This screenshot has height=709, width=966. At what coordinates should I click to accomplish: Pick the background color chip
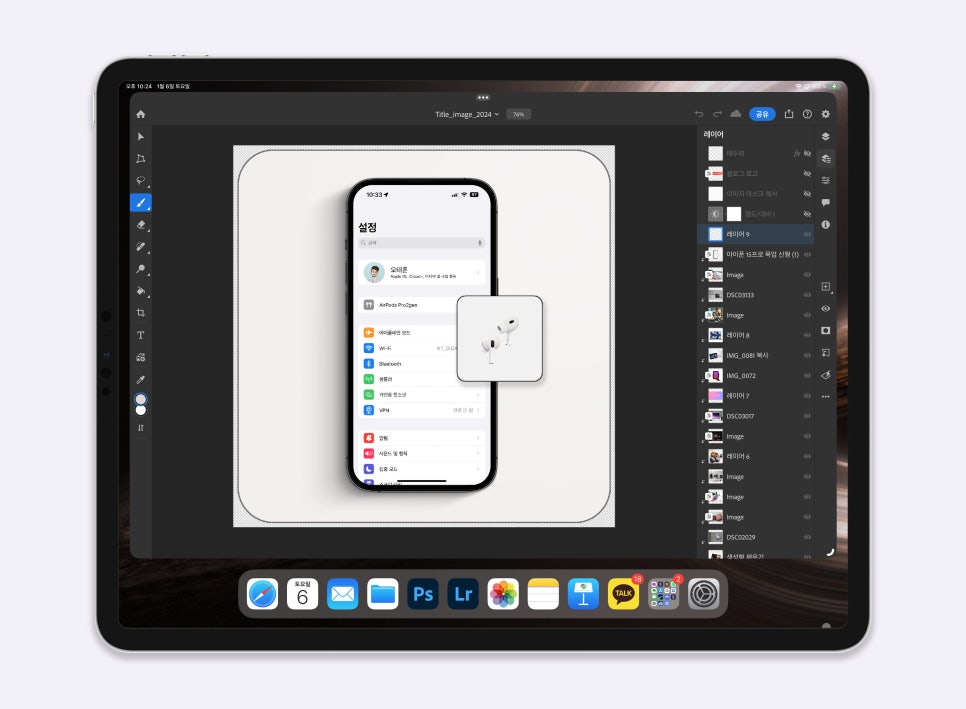140,410
